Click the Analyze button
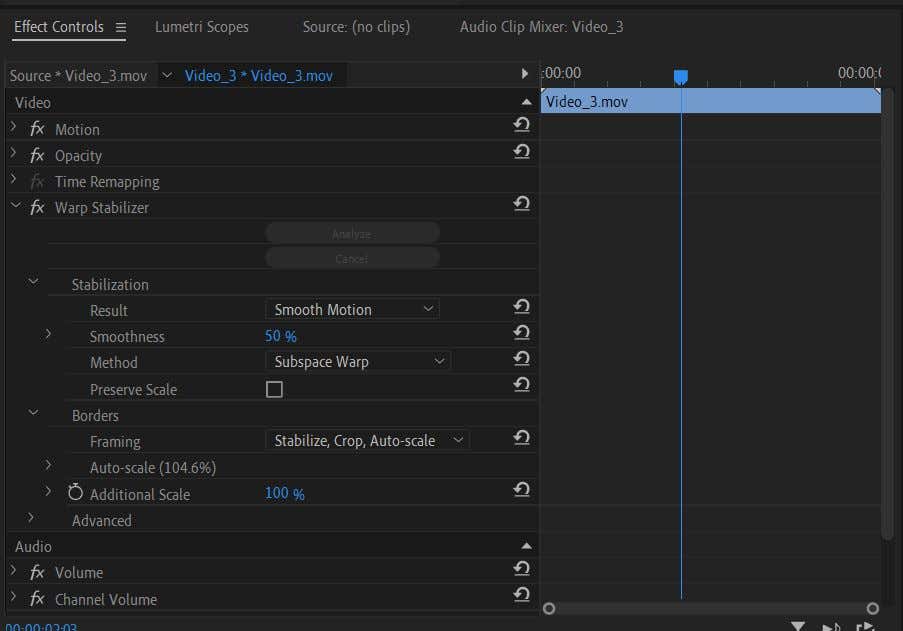The height and width of the screenshot is (631, 903). coord(352,233)
